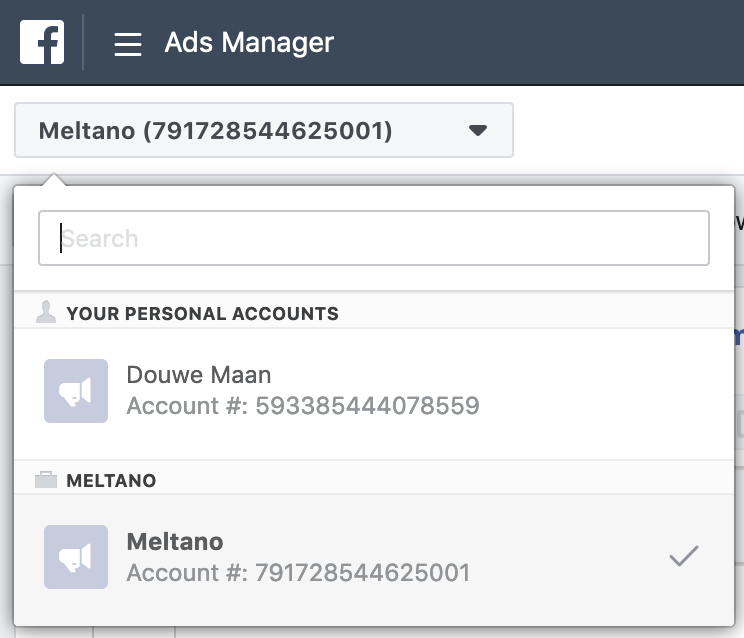The width and height of the screenshot is (744, 638).
Task: Click the megaphone icon for Meltano account
Action: [76, 557]
